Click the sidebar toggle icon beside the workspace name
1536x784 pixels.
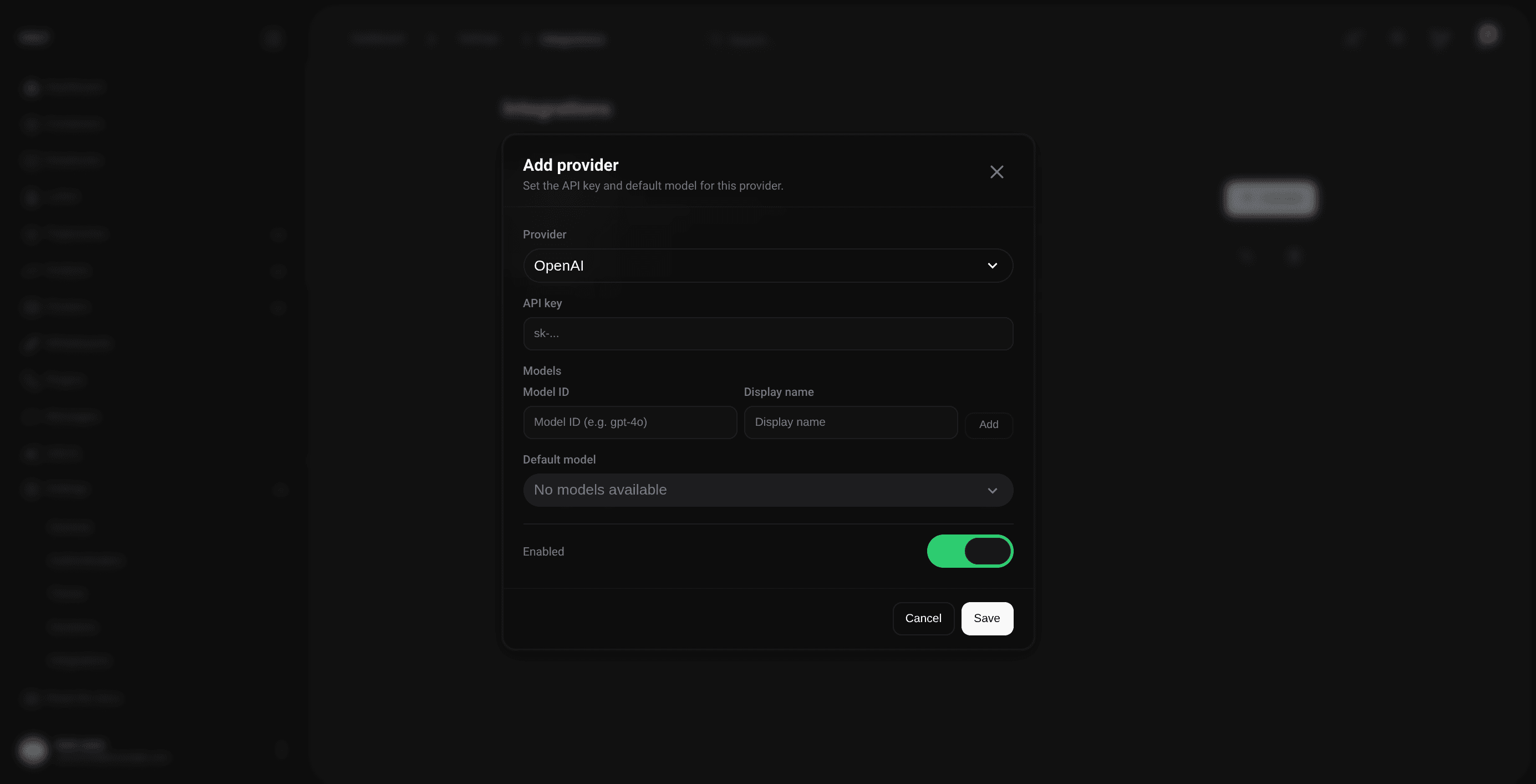[x=273, y=38]
